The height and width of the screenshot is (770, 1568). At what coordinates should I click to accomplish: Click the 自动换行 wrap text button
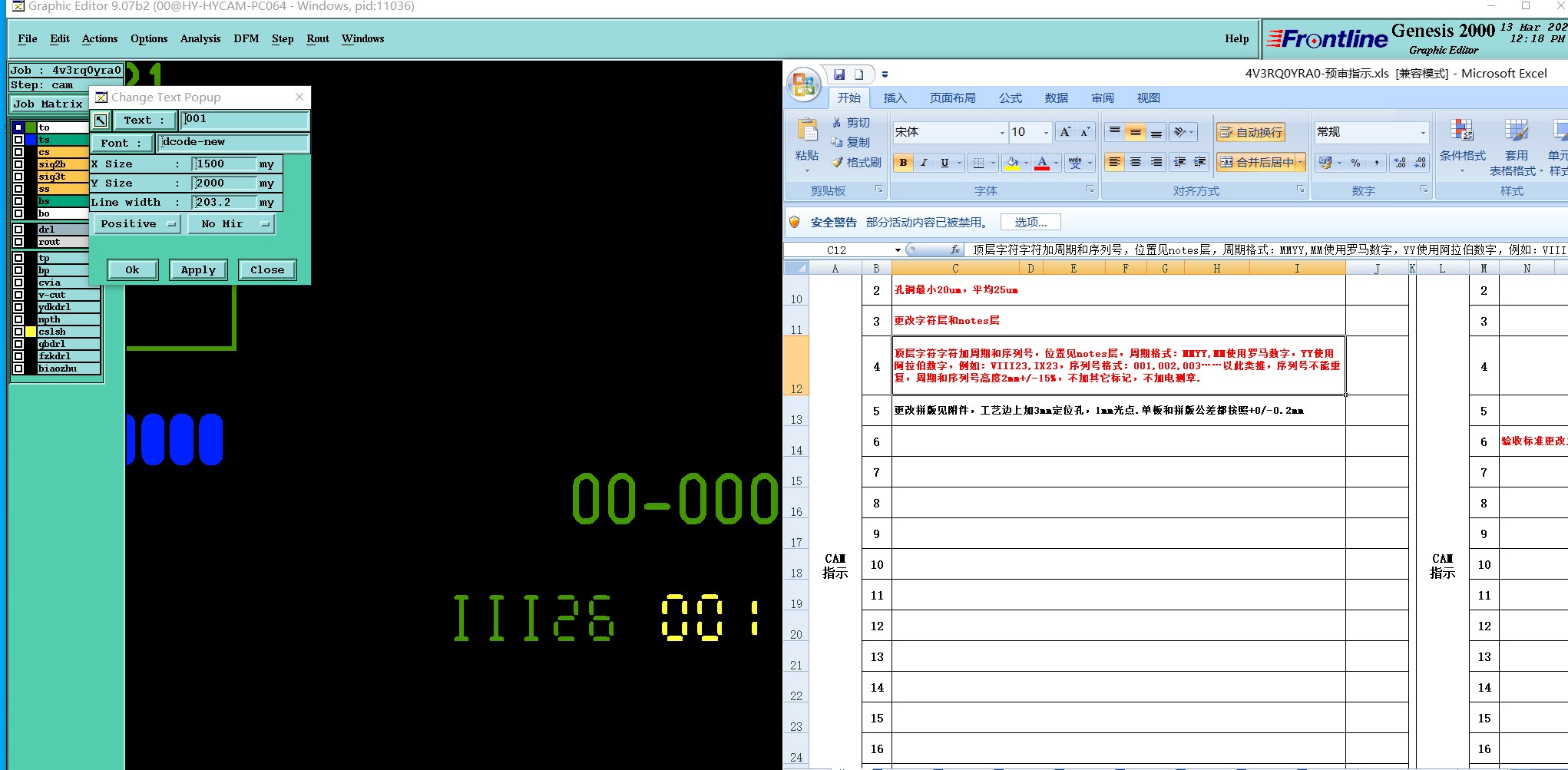click(x=1251, y=132)
